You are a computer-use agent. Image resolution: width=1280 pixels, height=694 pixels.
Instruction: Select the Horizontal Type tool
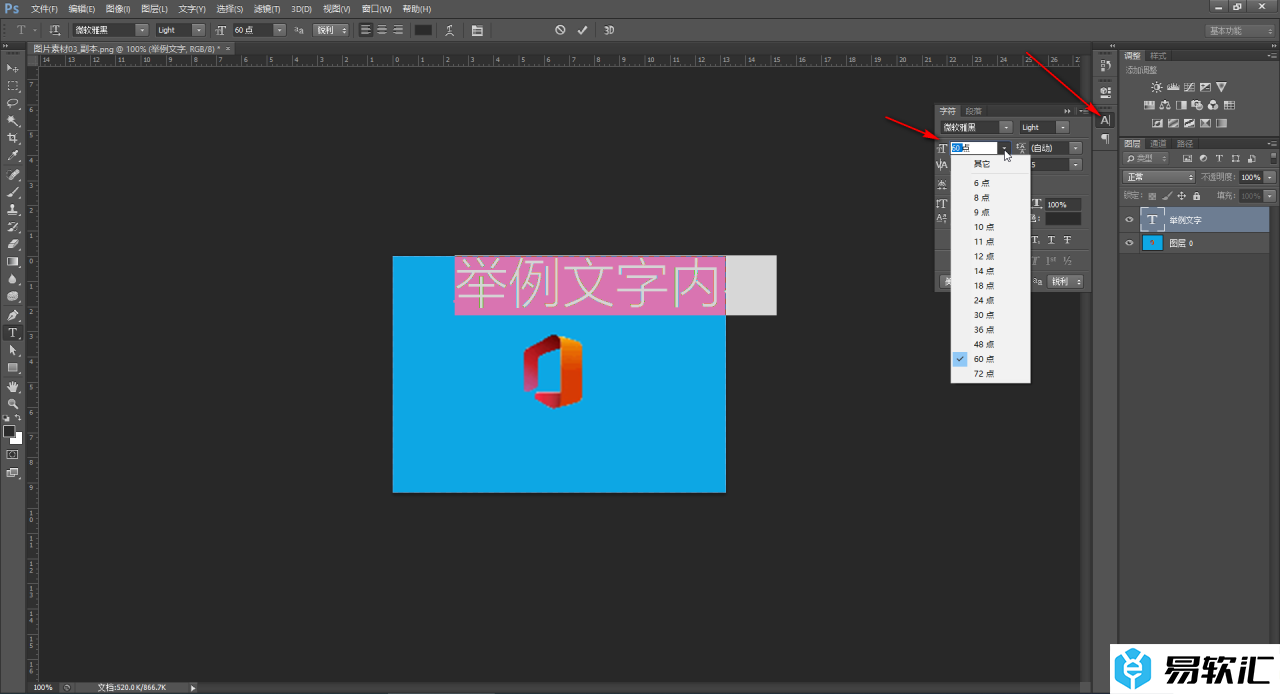click(13, 333)
